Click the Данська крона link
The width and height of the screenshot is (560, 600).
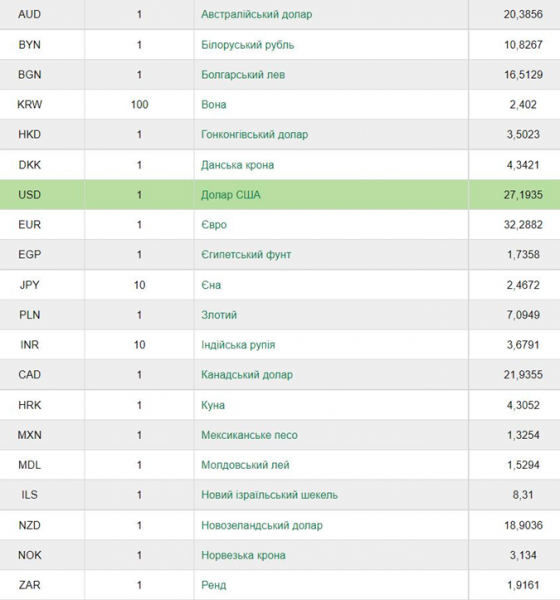tap(238, 165)
